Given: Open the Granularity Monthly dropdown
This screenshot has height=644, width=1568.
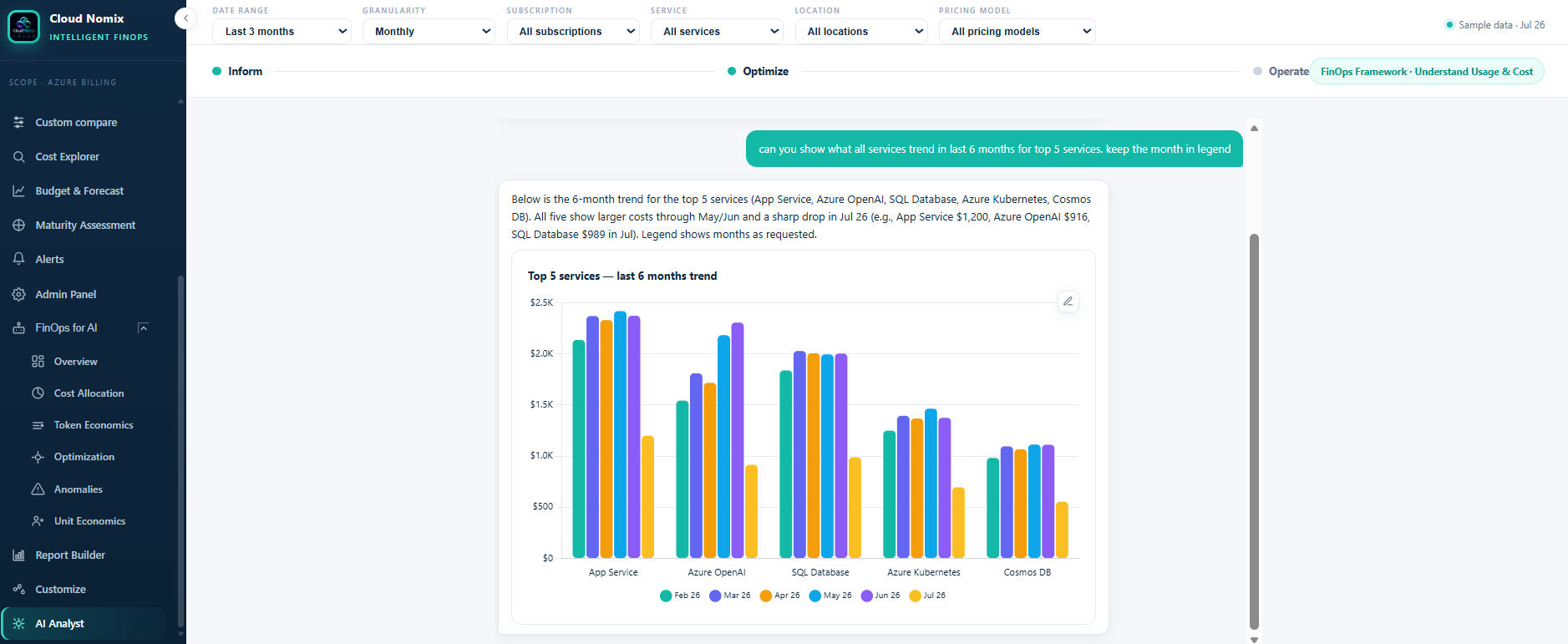Looking at the screenshot, I should (429, 31).
